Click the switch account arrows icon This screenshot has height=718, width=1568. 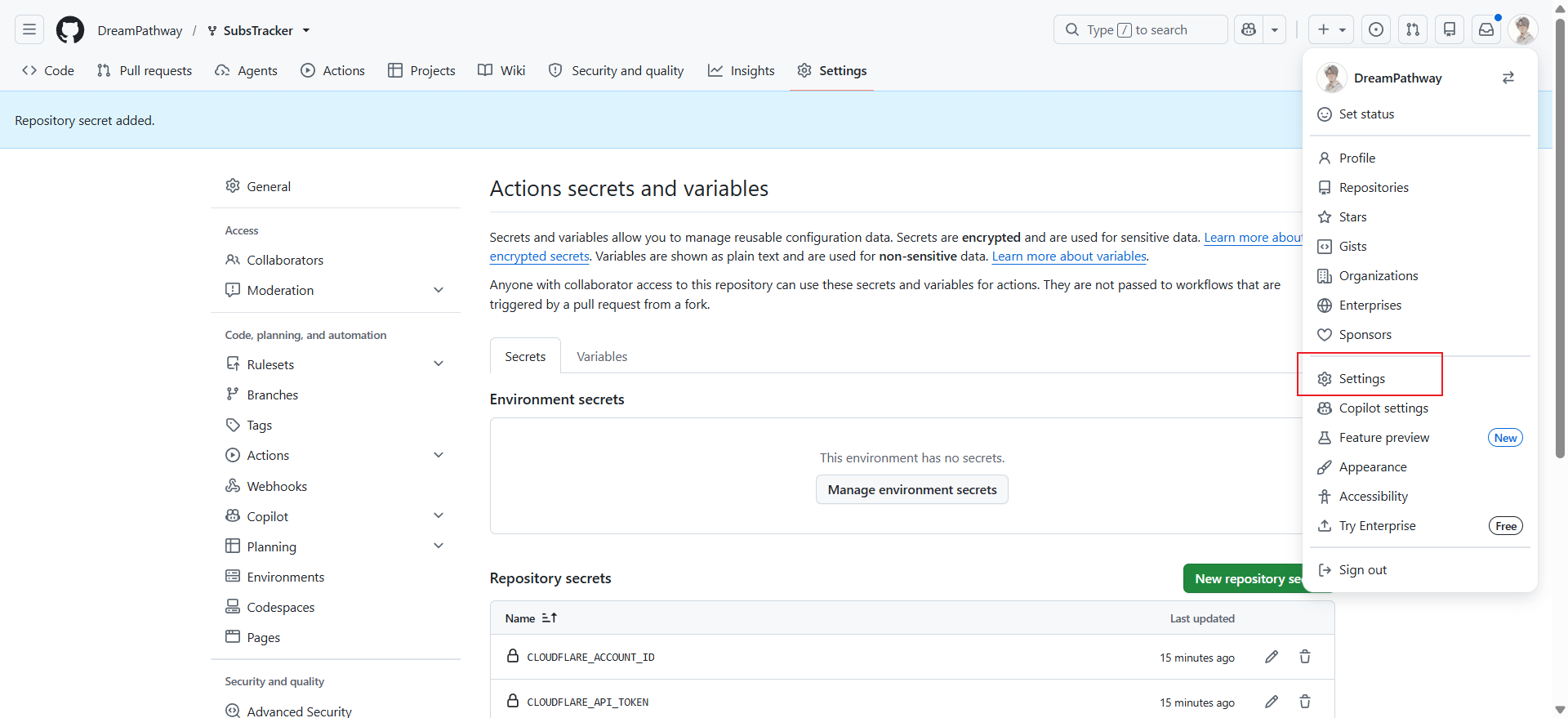point(1508,78)
